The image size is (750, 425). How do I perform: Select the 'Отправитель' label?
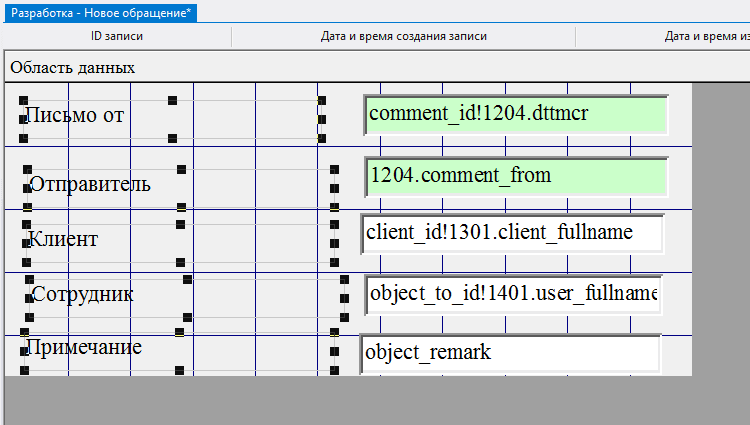coord(90,184)
